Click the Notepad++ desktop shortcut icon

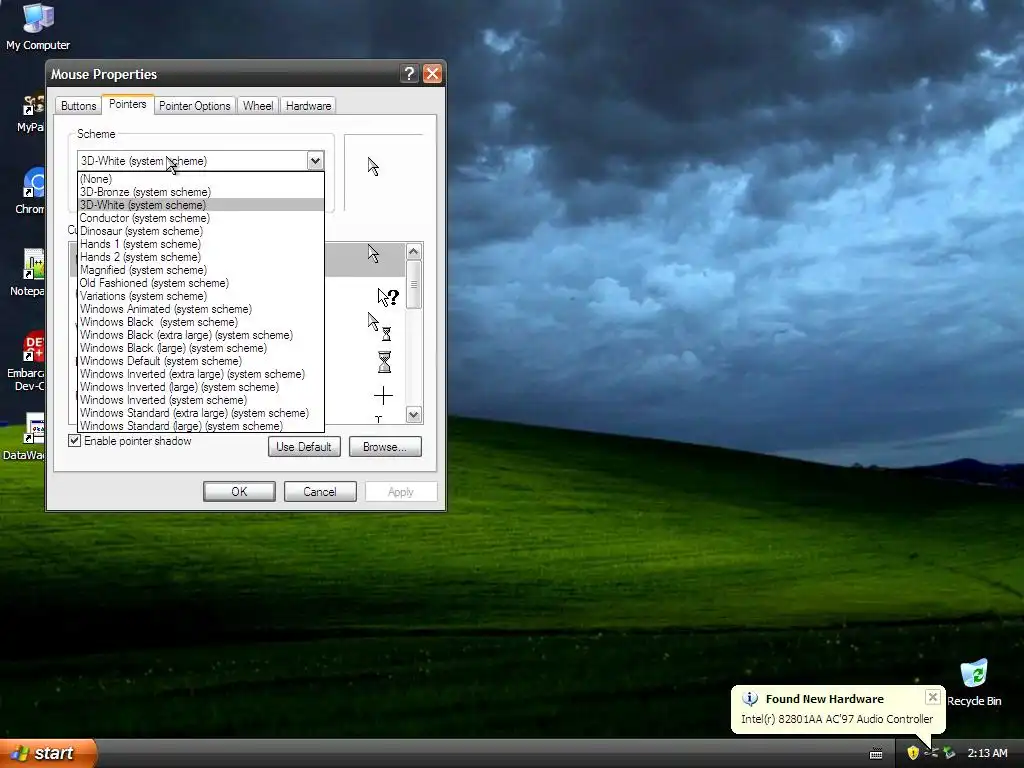pos(33,265)
